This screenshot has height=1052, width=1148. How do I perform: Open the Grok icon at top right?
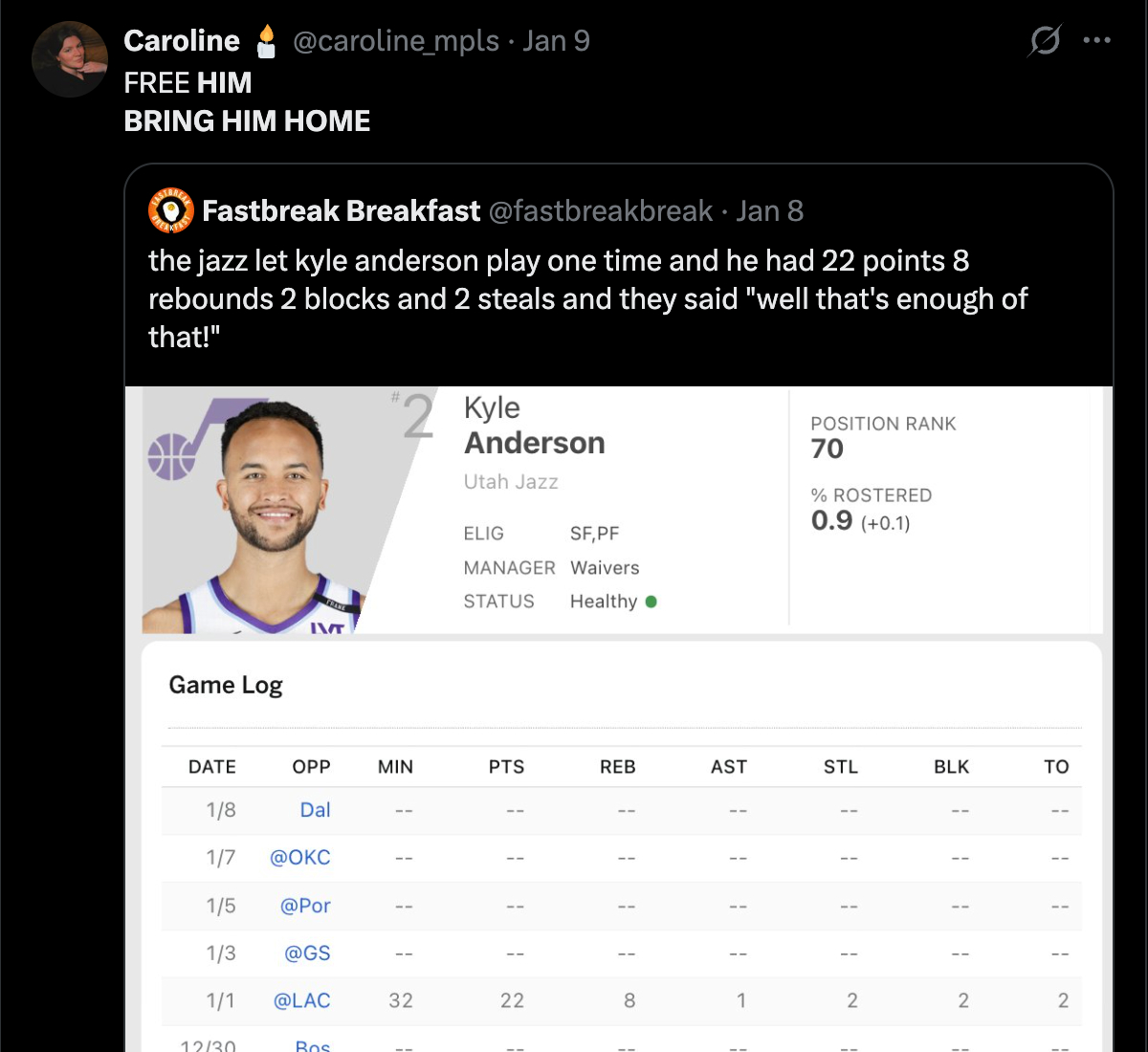pyautogui.click(x=1045, y=40)
